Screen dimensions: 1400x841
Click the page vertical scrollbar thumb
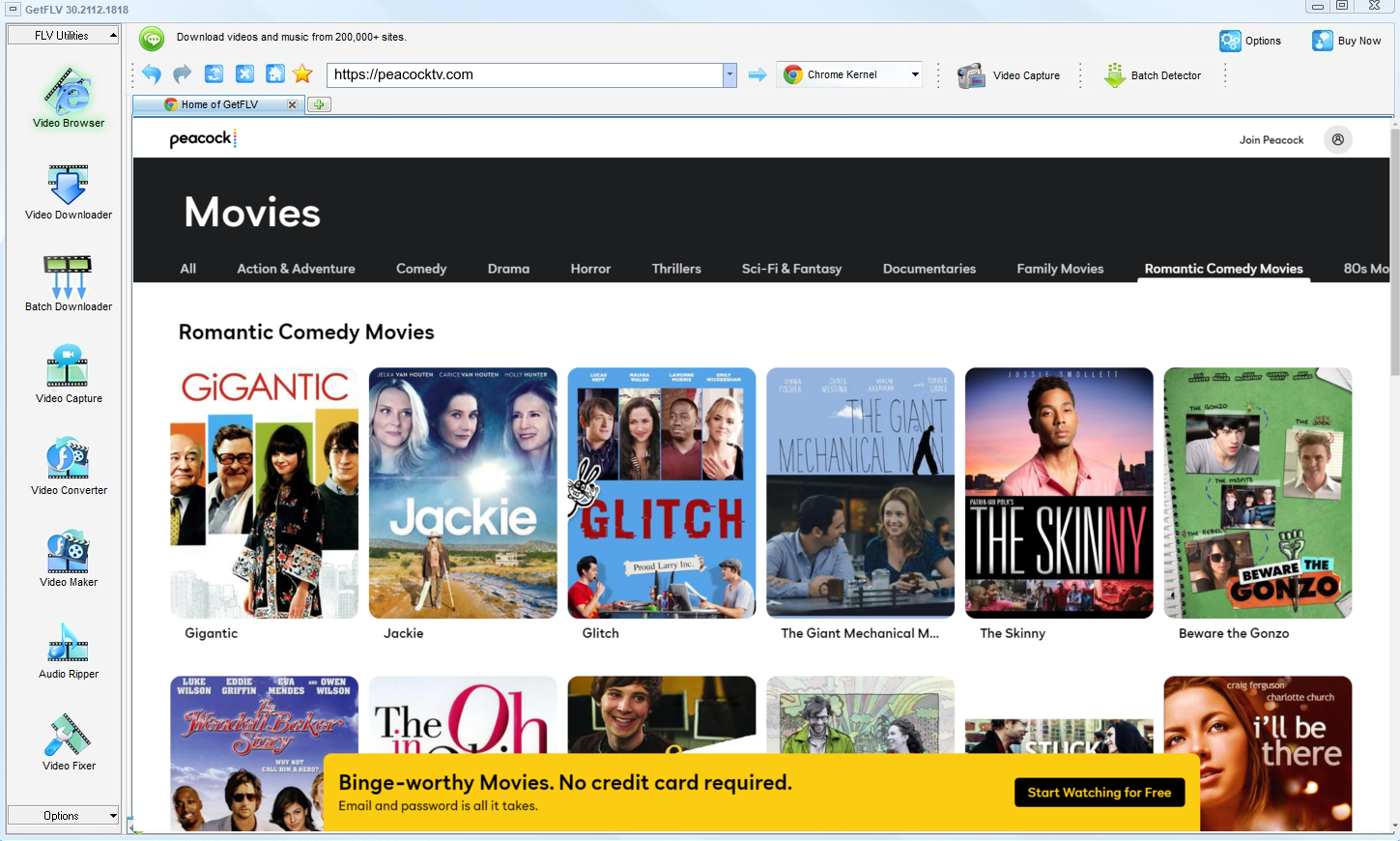(x=1394, y=251)
